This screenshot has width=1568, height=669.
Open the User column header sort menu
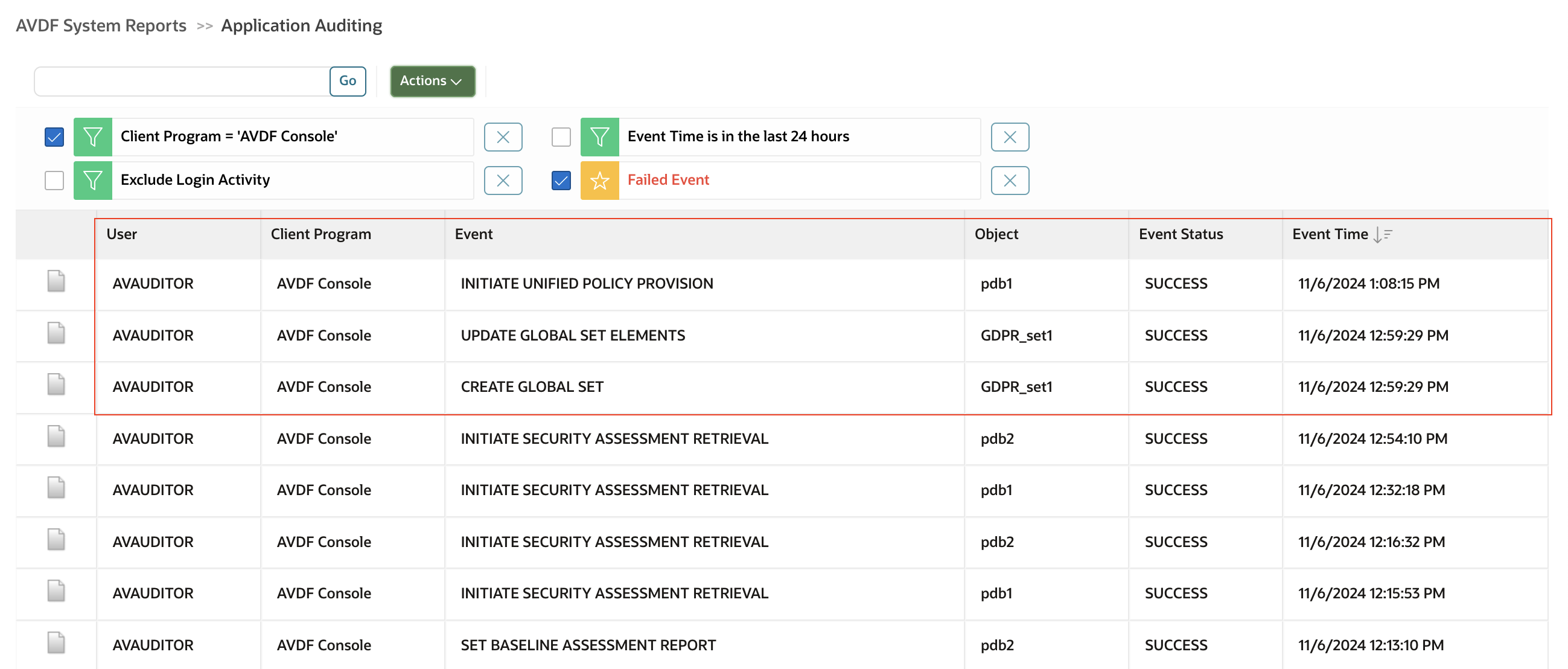122,234
